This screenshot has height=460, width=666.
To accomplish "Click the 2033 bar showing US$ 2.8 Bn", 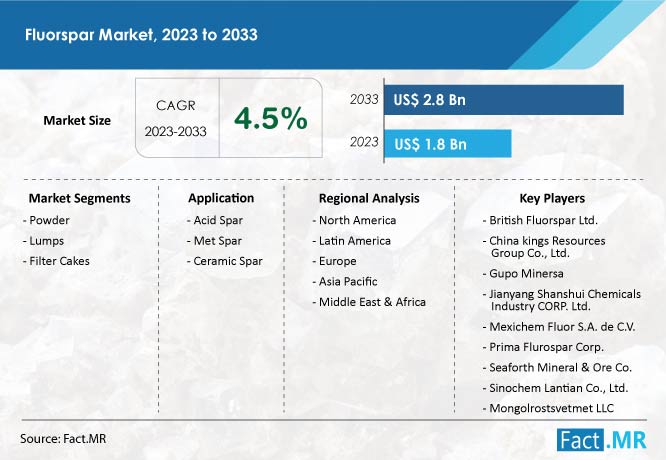I will (504, 100).
